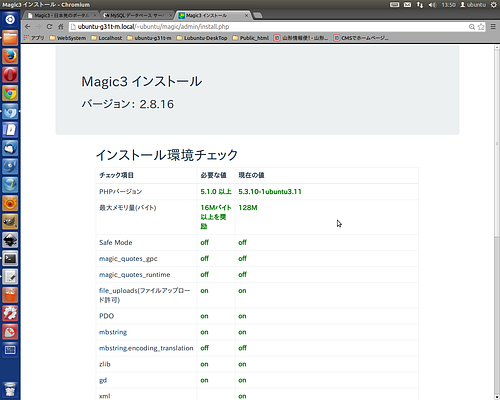The width and height of the screenshot is (500, 400).
Task: Open the GIMP image editor icon
Action: point(10,221)
